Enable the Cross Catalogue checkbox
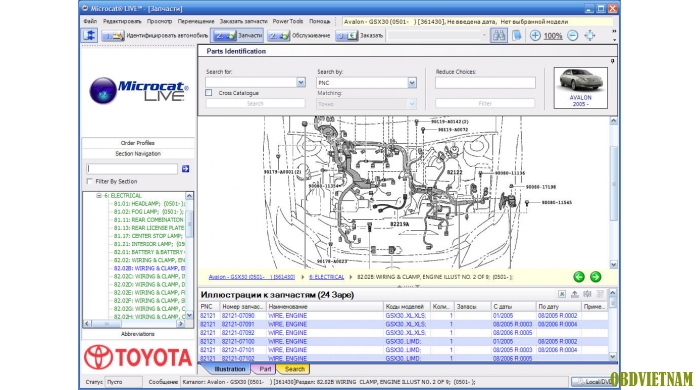Screen dimensions: 700x390 [208, 93]
